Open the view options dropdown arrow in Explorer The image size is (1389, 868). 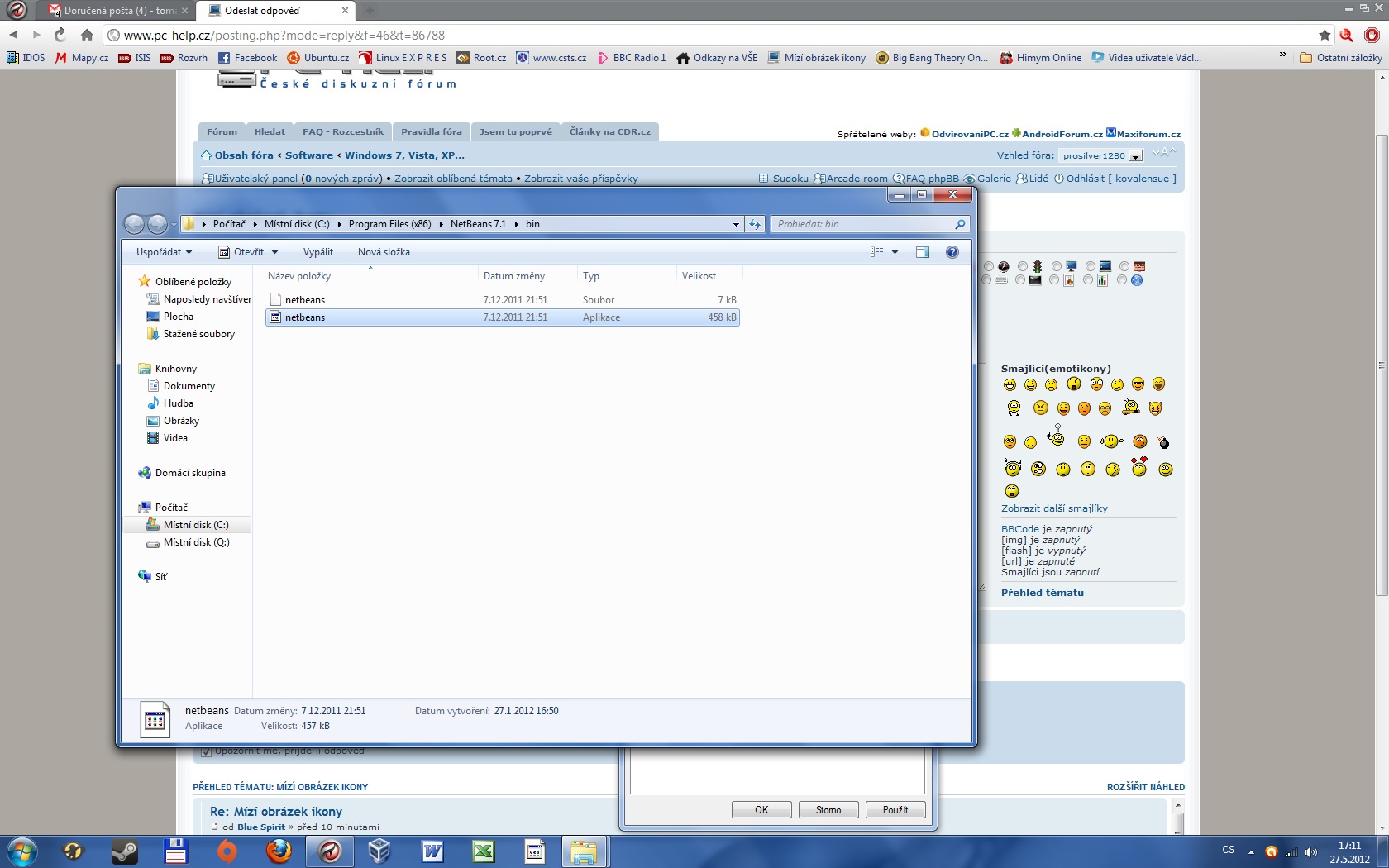coord(895,252)
